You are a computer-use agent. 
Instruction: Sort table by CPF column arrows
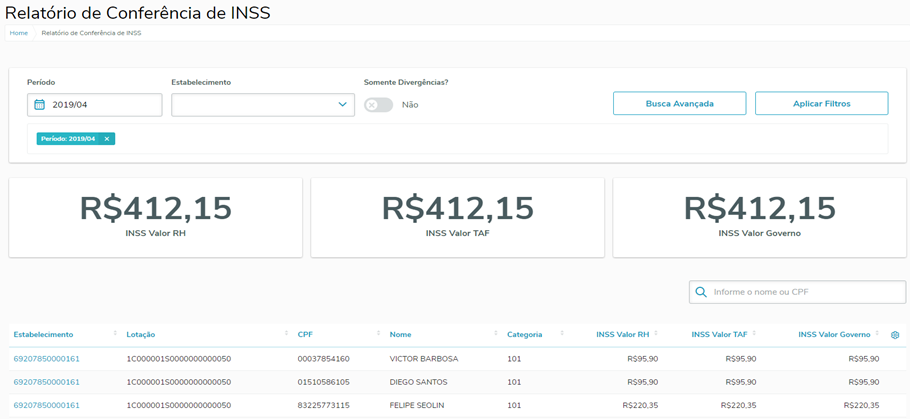click(x=378, y=334)
